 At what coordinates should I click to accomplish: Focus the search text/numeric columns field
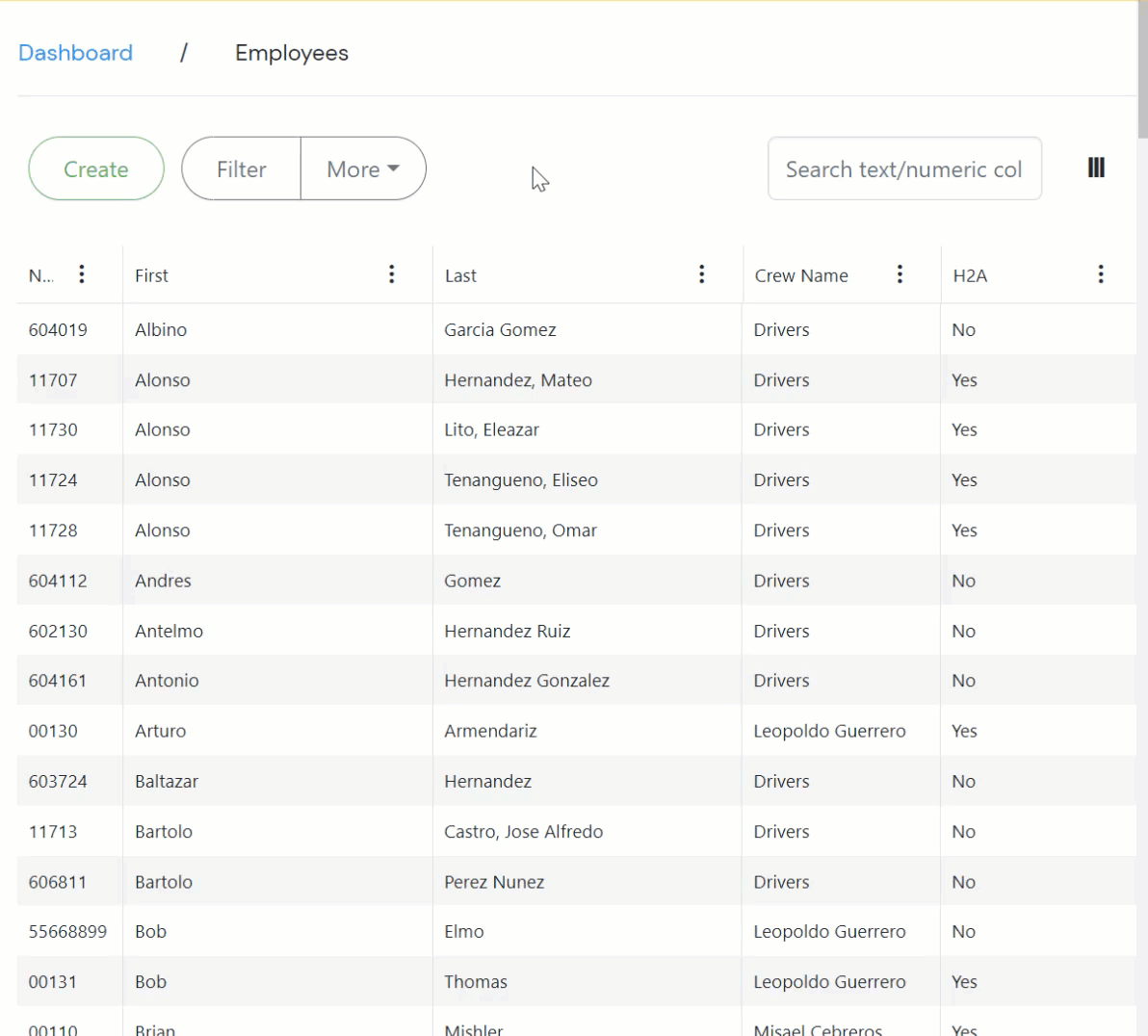[x=903, y=169]
